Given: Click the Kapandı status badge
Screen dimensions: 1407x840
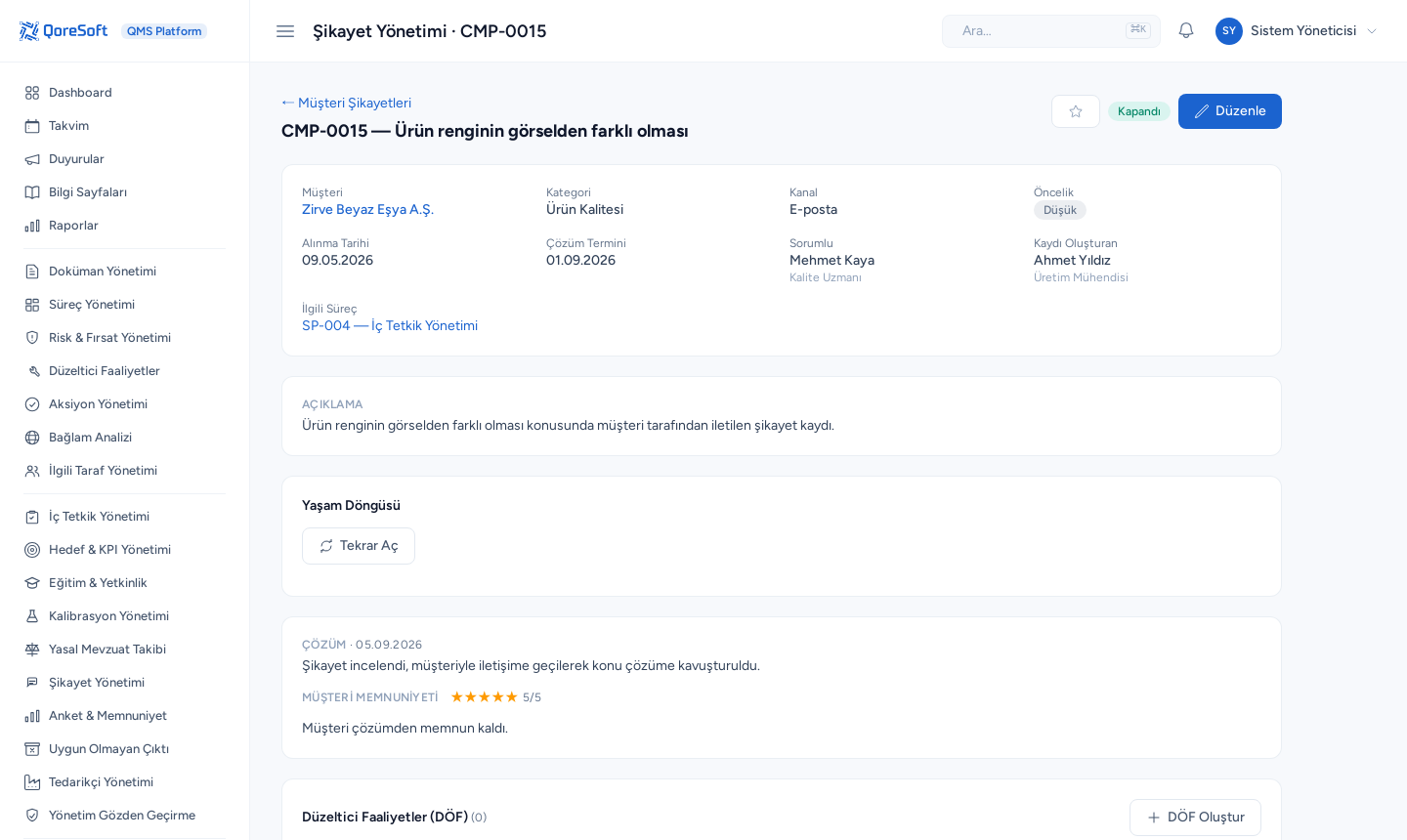Looking at the screenshot, I should coord(1139,111).
